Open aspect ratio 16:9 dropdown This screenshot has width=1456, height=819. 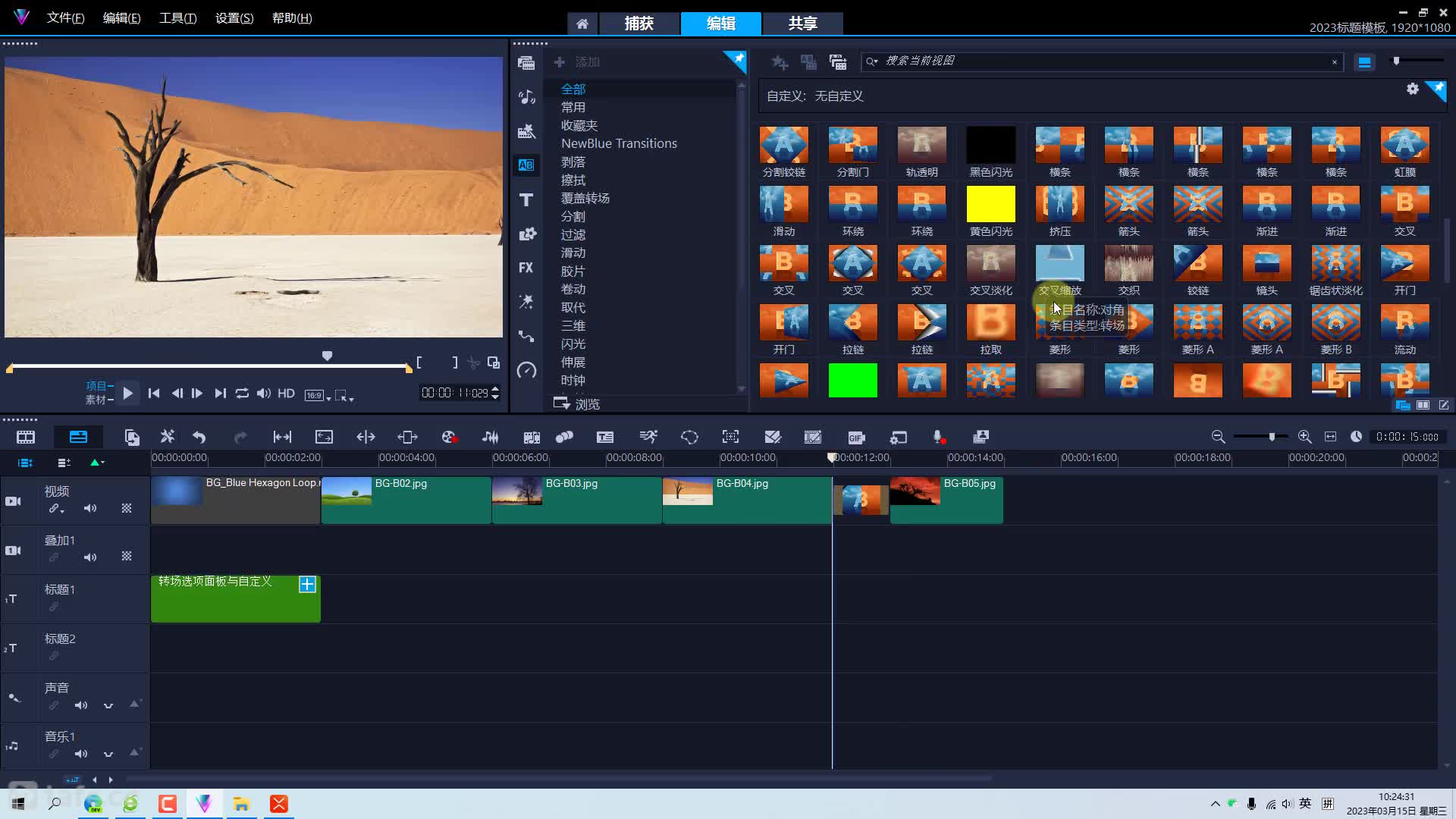click(318, 395)
